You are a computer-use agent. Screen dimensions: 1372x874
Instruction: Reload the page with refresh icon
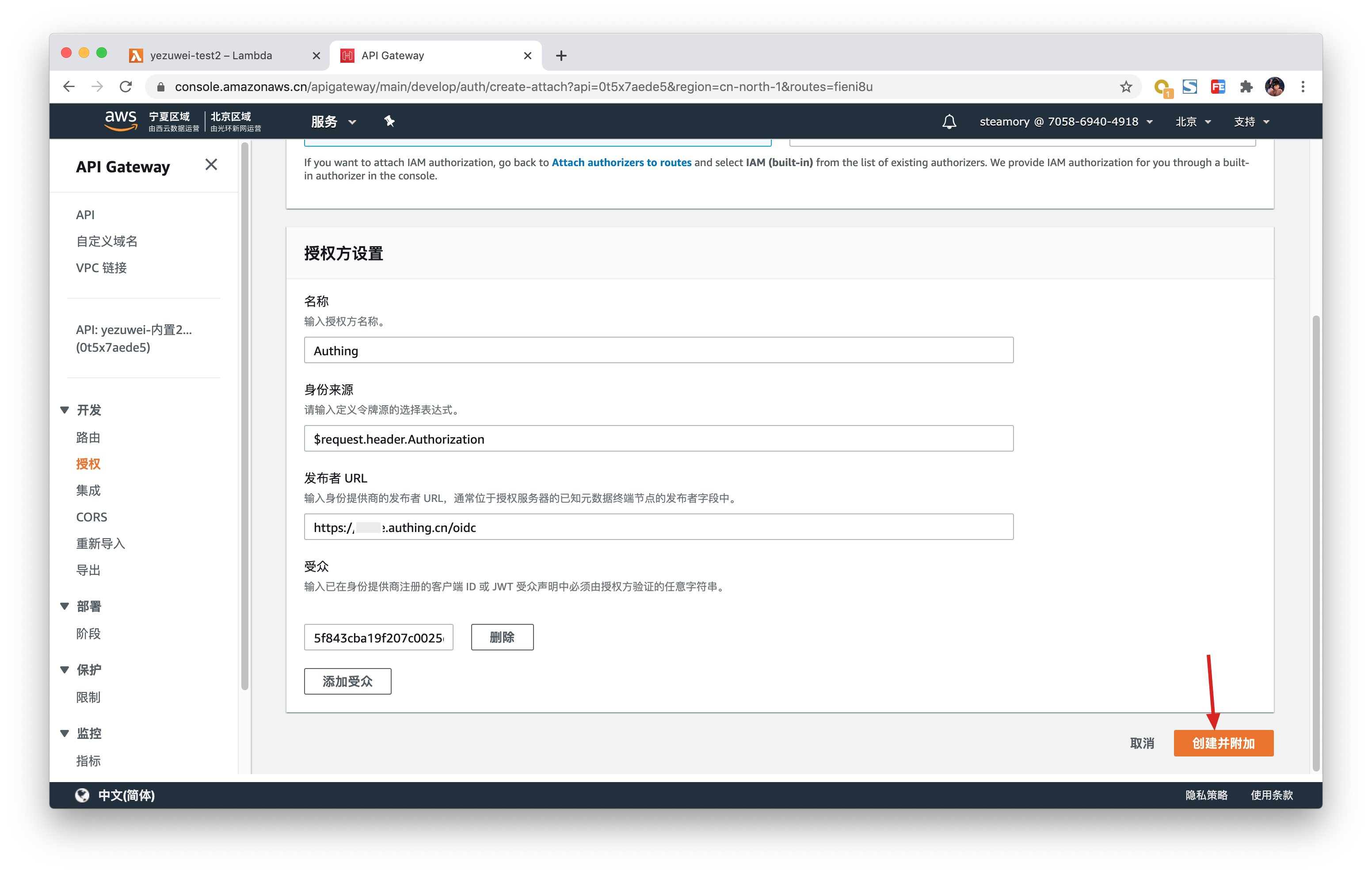(x=126, y=87)
